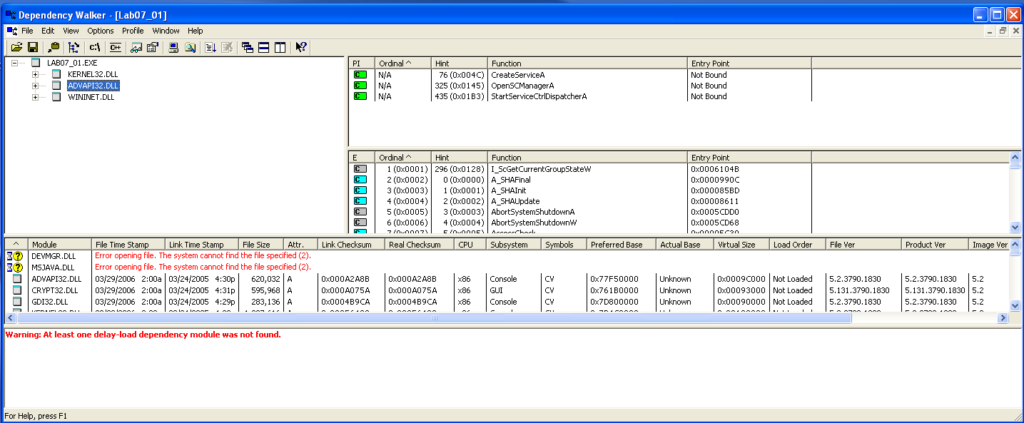Expand the KERNEL32.DLL tree node

35,74
